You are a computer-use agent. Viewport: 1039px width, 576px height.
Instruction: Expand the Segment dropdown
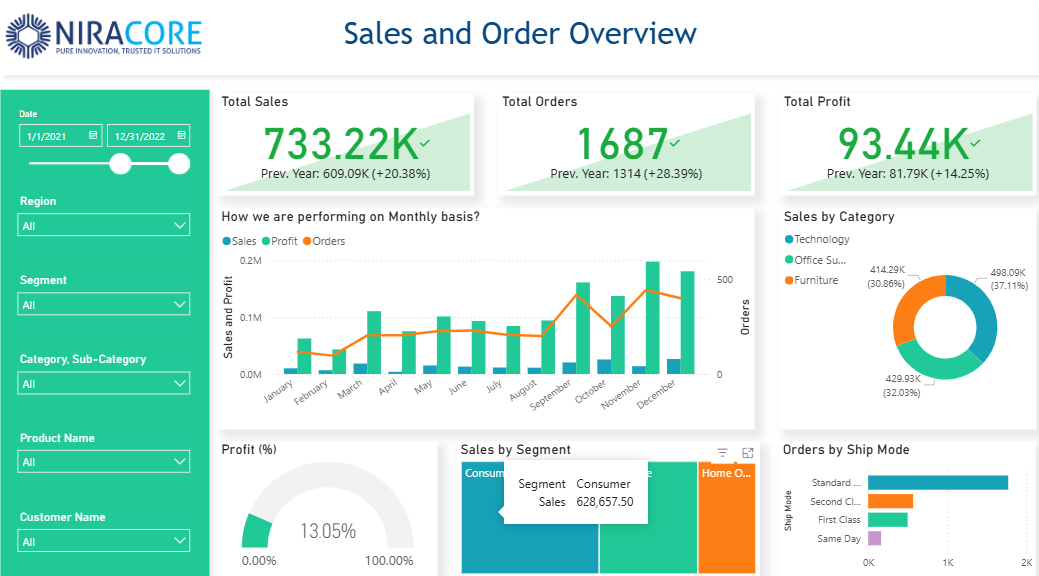click(103, 304)
